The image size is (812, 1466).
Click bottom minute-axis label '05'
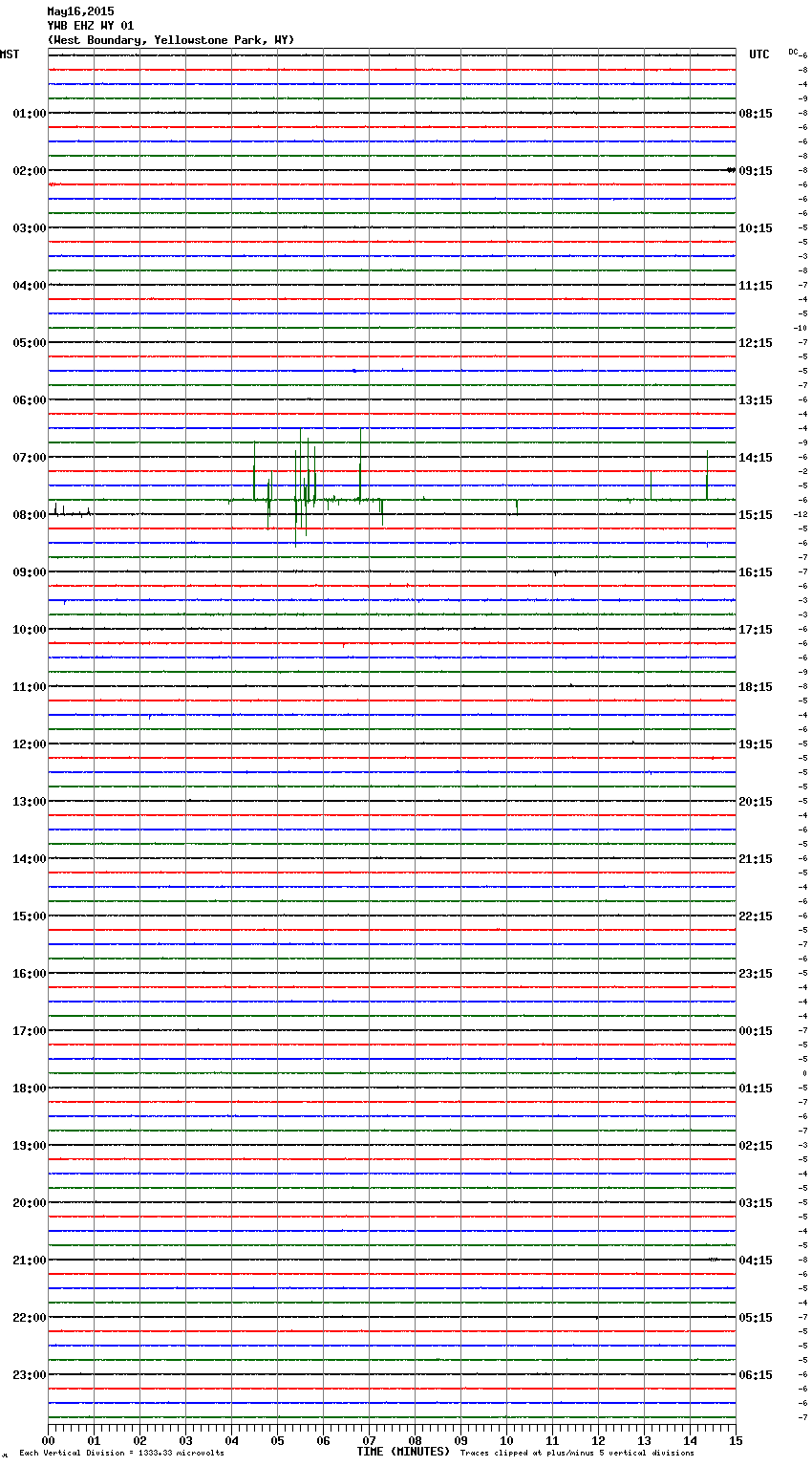277,1440
